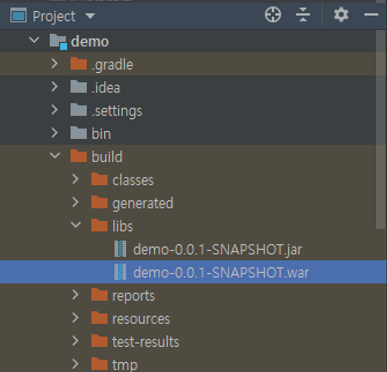Viewport: 387px width, 372px height.
Task: Select the .gradle folder label
Action: tap(112, 65)
